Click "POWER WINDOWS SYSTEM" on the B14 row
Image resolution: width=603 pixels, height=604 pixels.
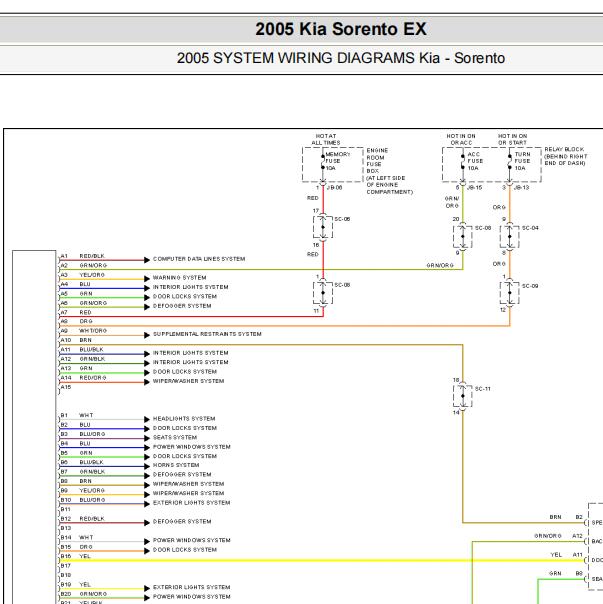pos(191,540)
